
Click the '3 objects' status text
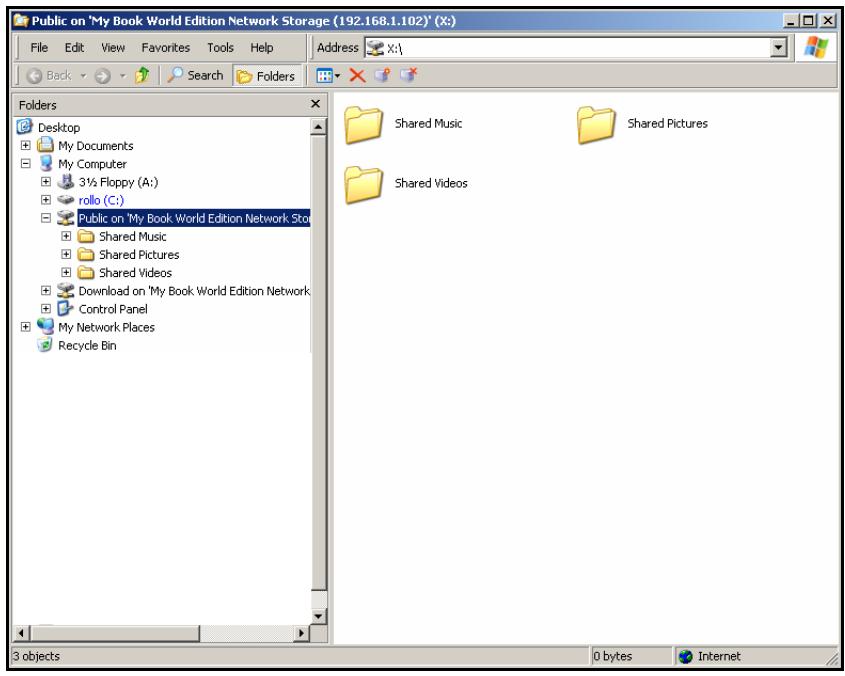pyautogui.click(x=36, y=656)
